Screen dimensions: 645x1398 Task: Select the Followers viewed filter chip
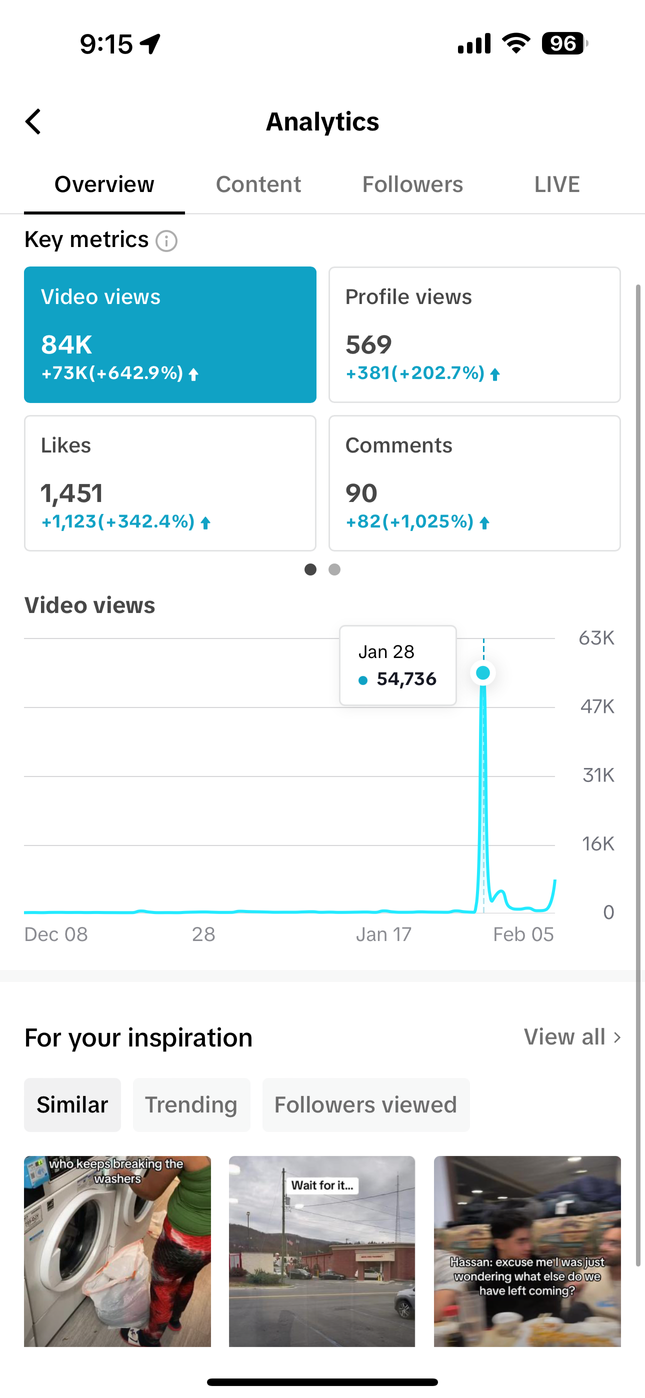365,1105
